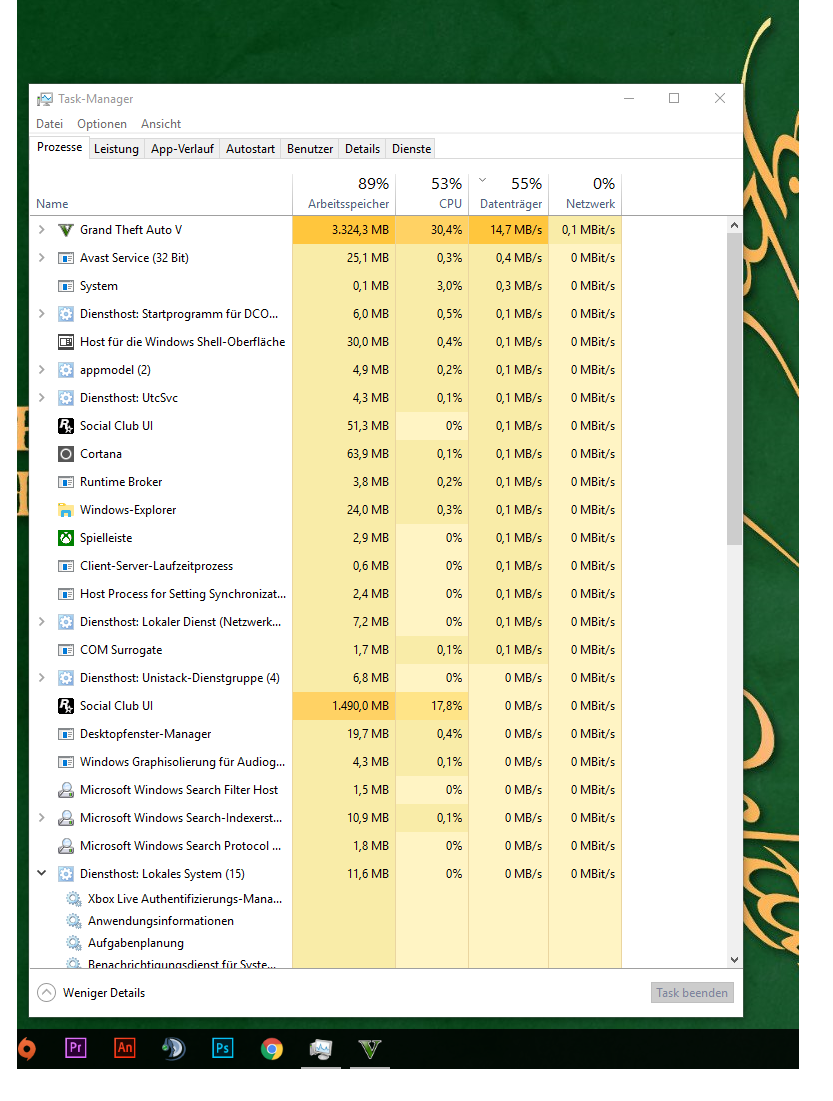Screen dimensions: 833x1101
Task: Click the System process icon
Action: [65, 286]
